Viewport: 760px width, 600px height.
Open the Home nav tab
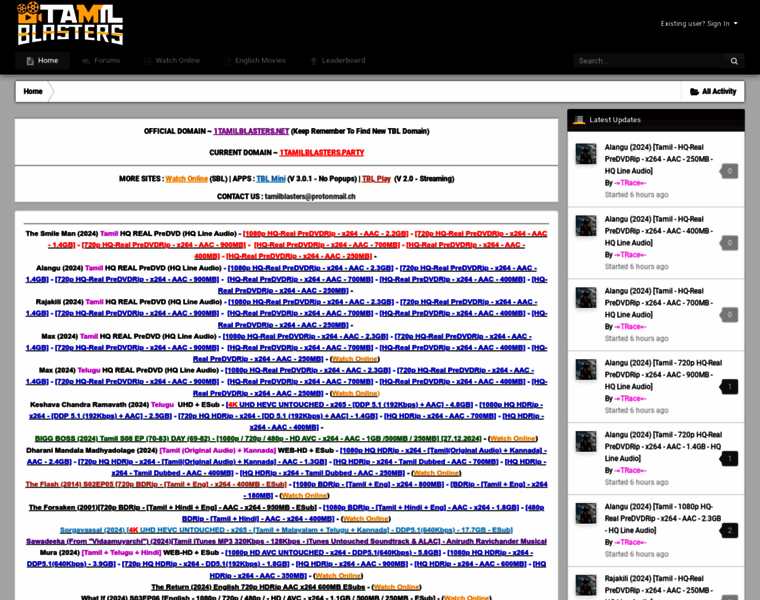pyautogui.click(x=43, y=61)
